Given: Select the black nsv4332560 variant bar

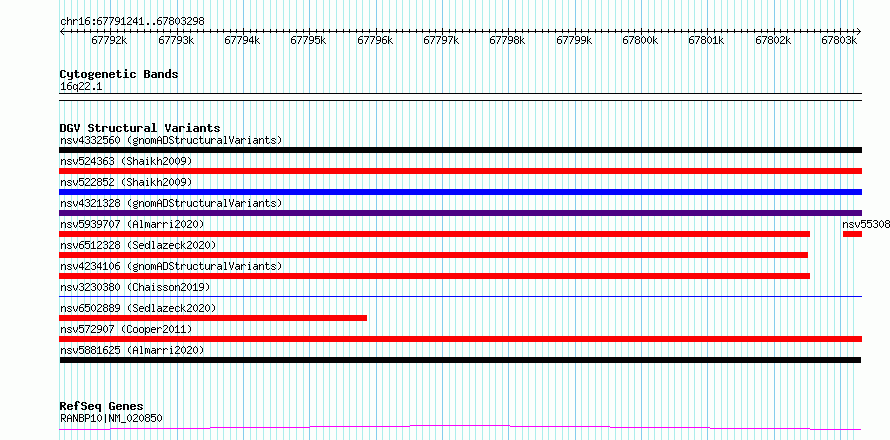Looking at the screenshot, I should coord(460,150).
